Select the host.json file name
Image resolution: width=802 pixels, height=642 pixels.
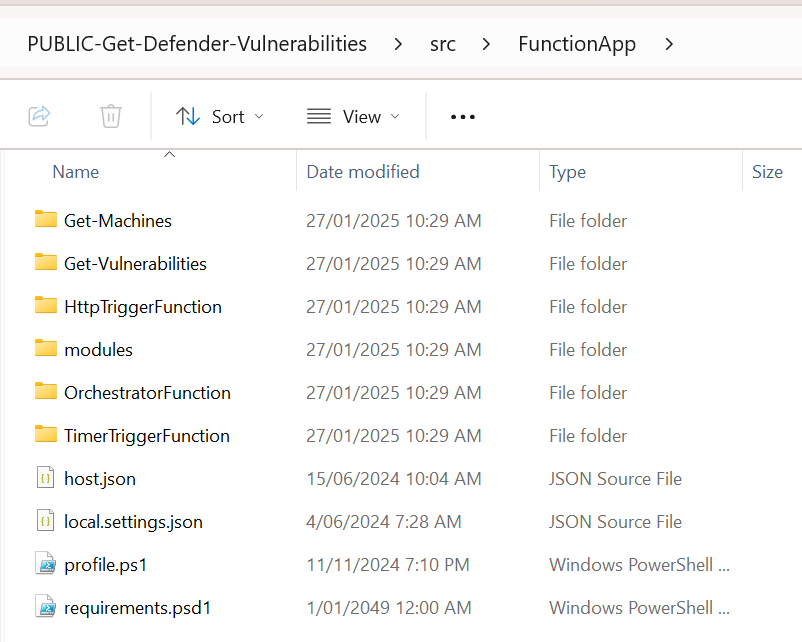(x=100, y=479)
